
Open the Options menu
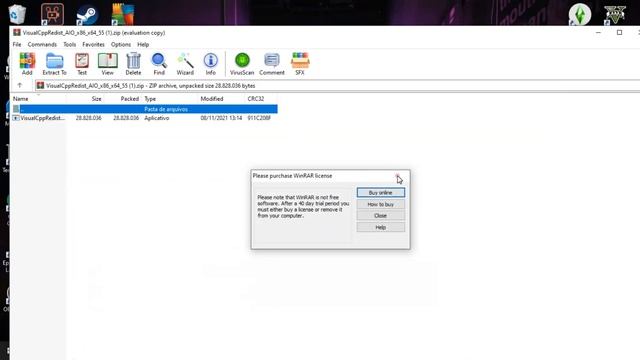click(x=121, y=44)
